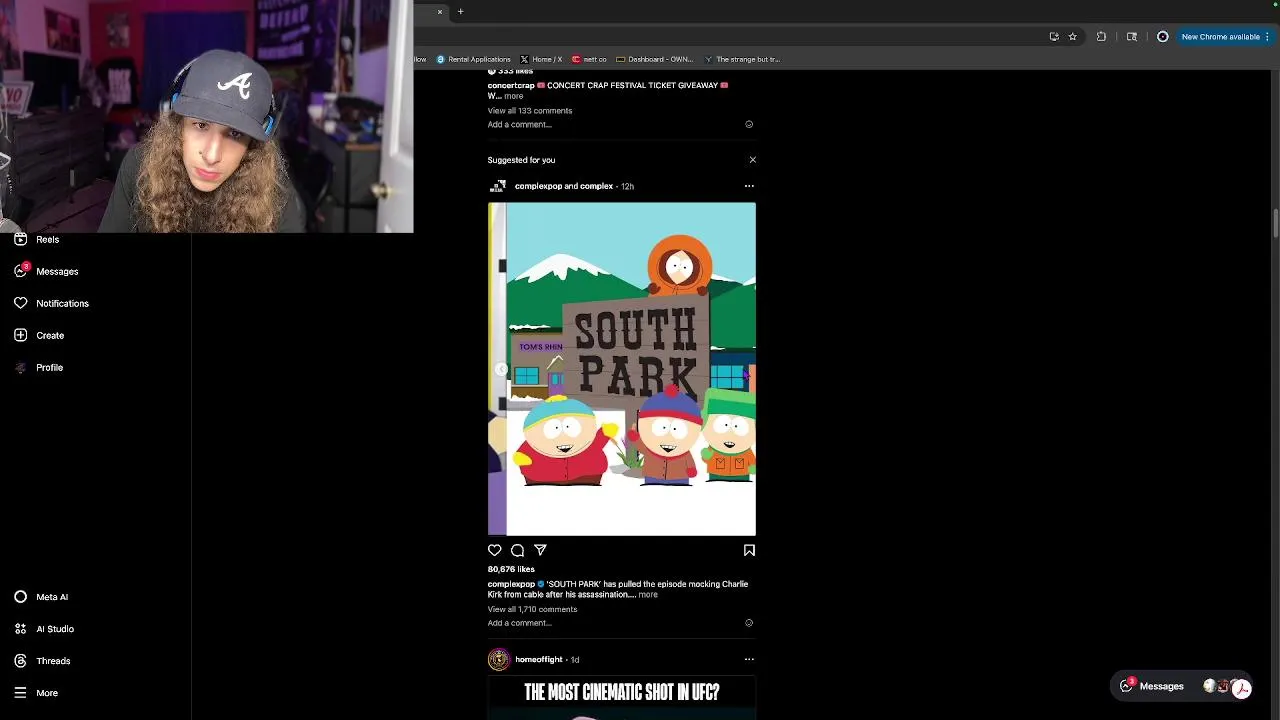
Task: Go to Profile in sidebar
Action: point(39,367)
